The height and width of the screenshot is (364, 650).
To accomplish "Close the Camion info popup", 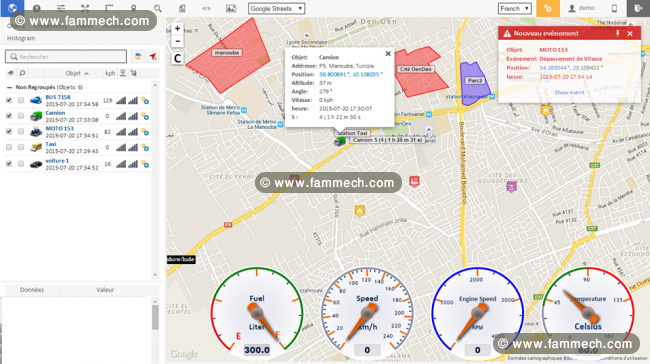I will point(388,53).
